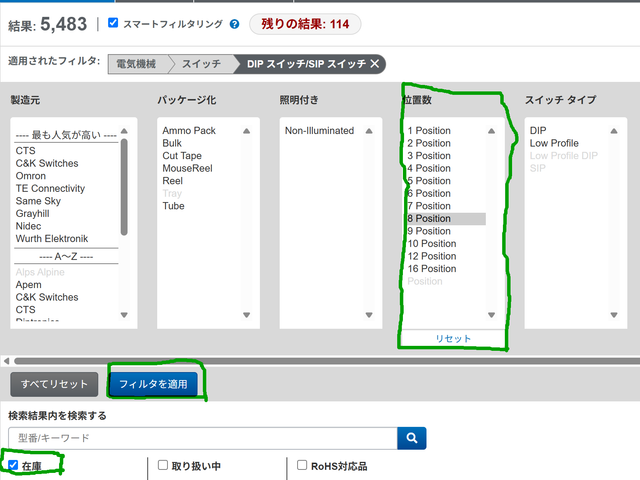640x480 pixels.
Task: Click the illuminated list up arrow
Action: [x=369, y=131]
